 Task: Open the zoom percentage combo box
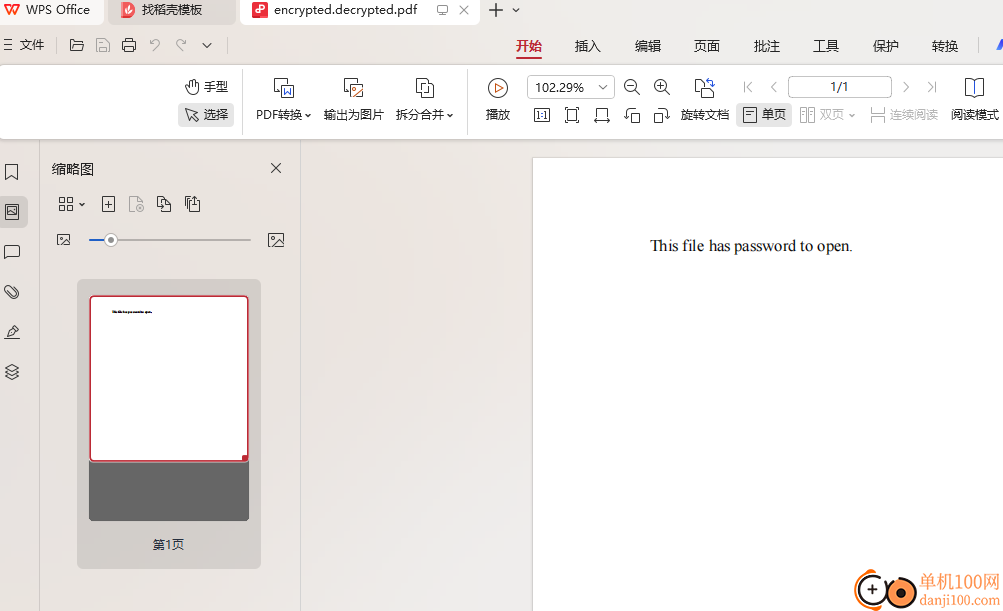(x=571, y=87)
